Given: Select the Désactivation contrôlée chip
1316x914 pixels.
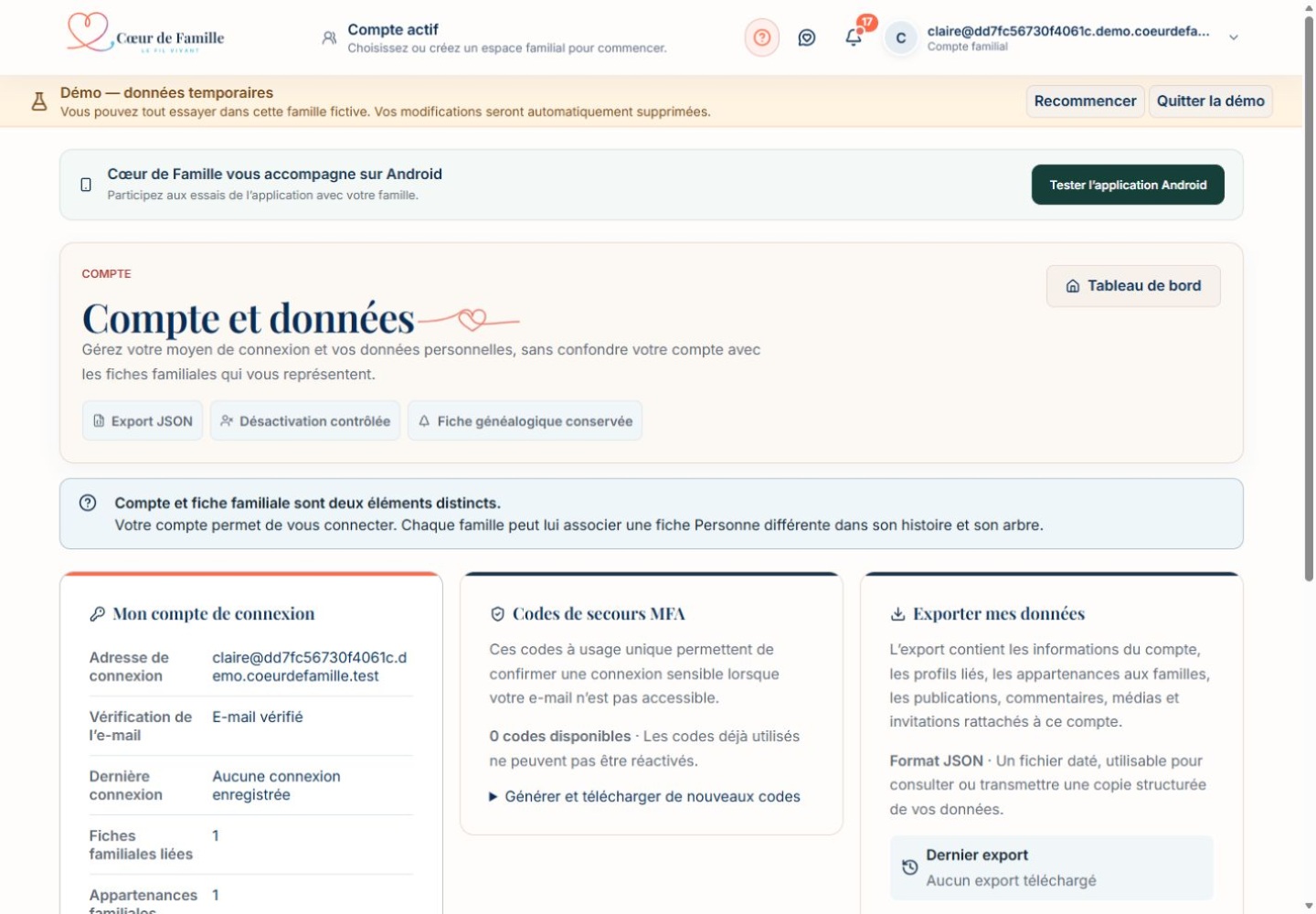Looking at the screenshot, I should click(305, 420).
